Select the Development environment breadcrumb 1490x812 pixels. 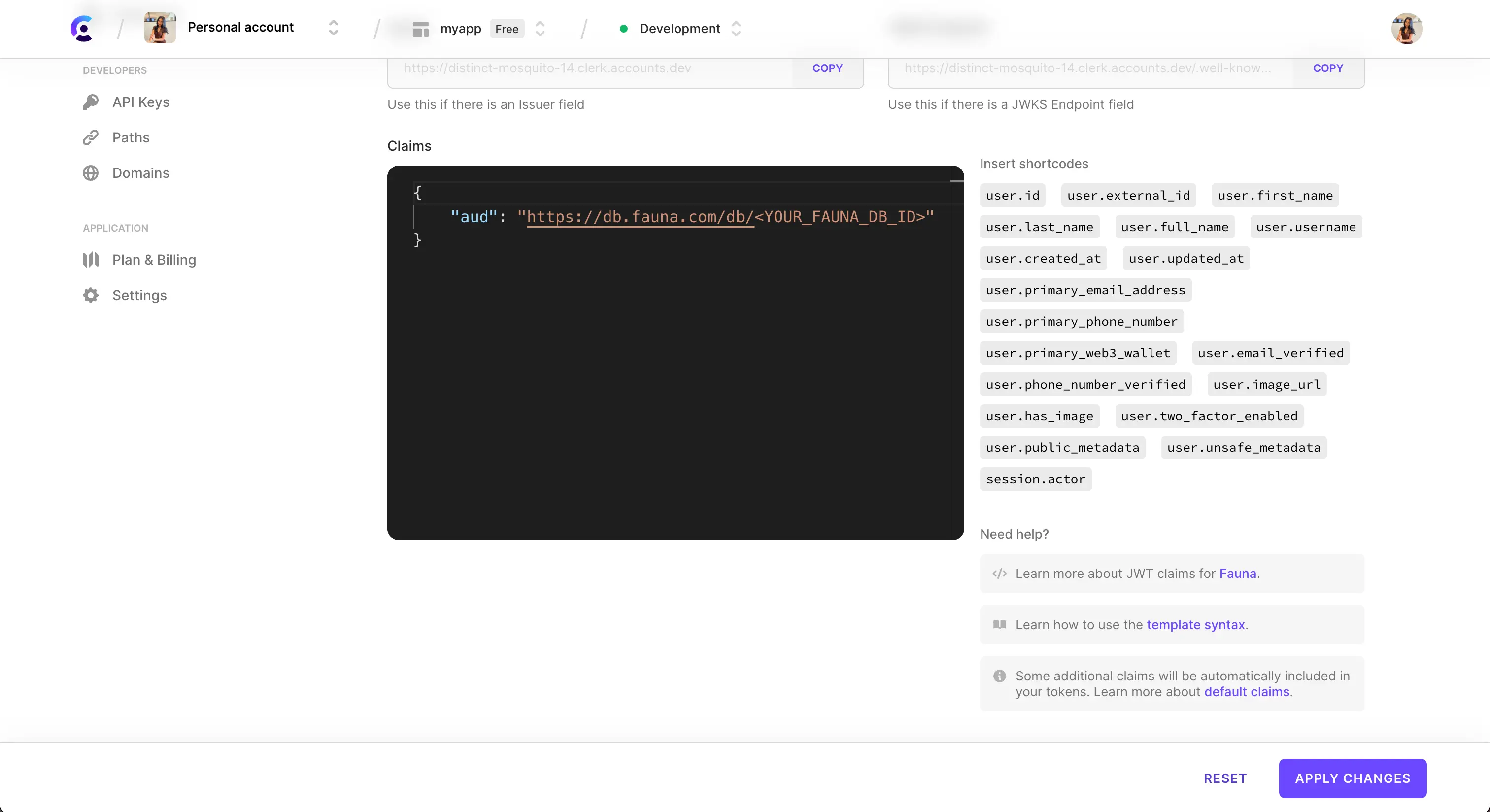tap(679, 29)
